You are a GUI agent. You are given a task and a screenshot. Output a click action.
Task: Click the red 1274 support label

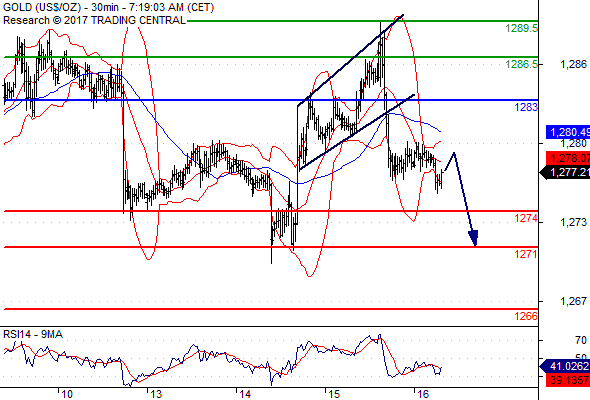pos(526,218)
